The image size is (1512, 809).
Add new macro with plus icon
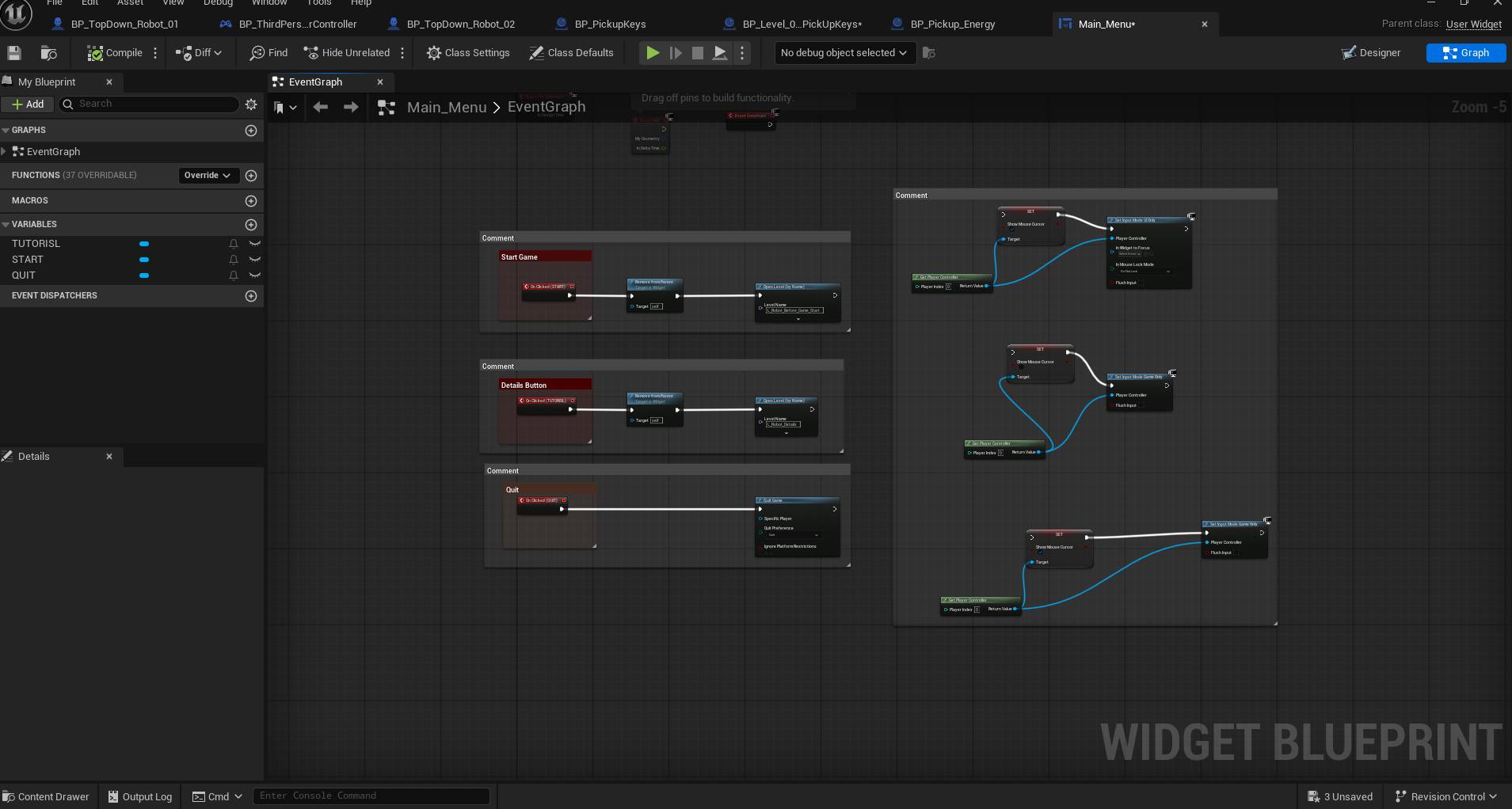tap(251, 200)
